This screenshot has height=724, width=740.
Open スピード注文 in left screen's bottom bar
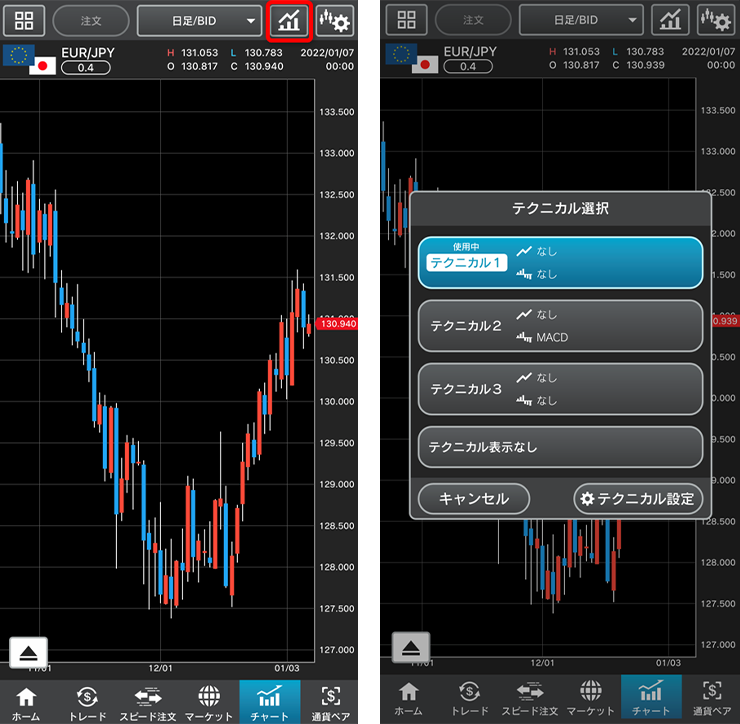point(148,702)
